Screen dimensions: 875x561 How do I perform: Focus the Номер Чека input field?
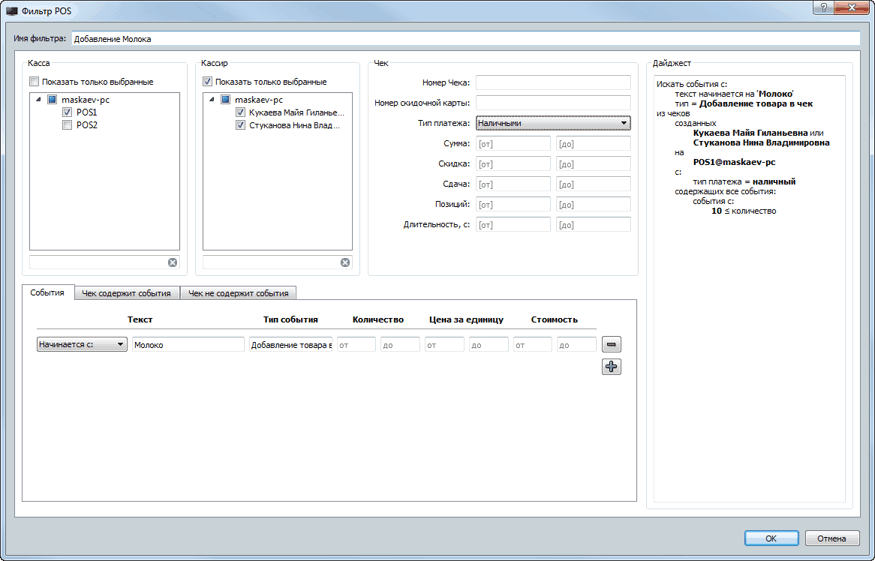(x=552, y=83)
